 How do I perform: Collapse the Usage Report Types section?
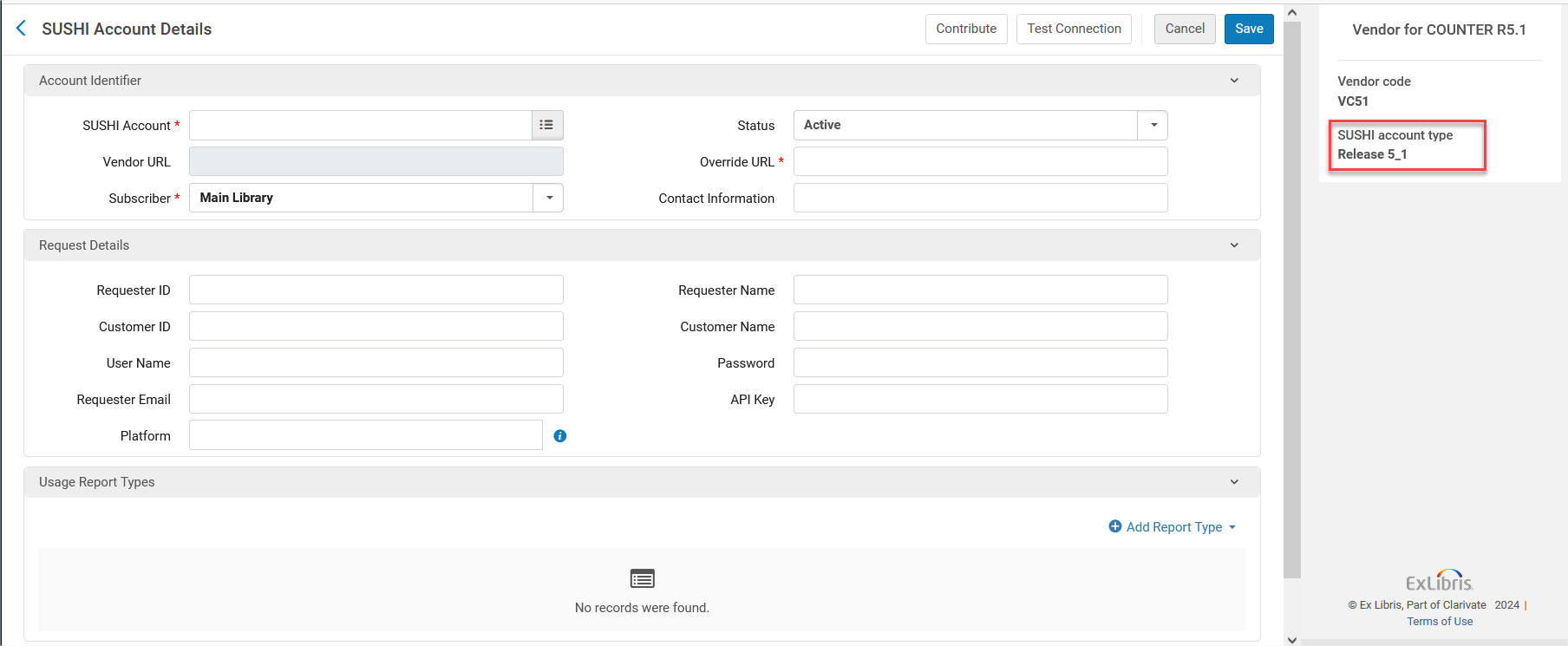pos(1234,482)
